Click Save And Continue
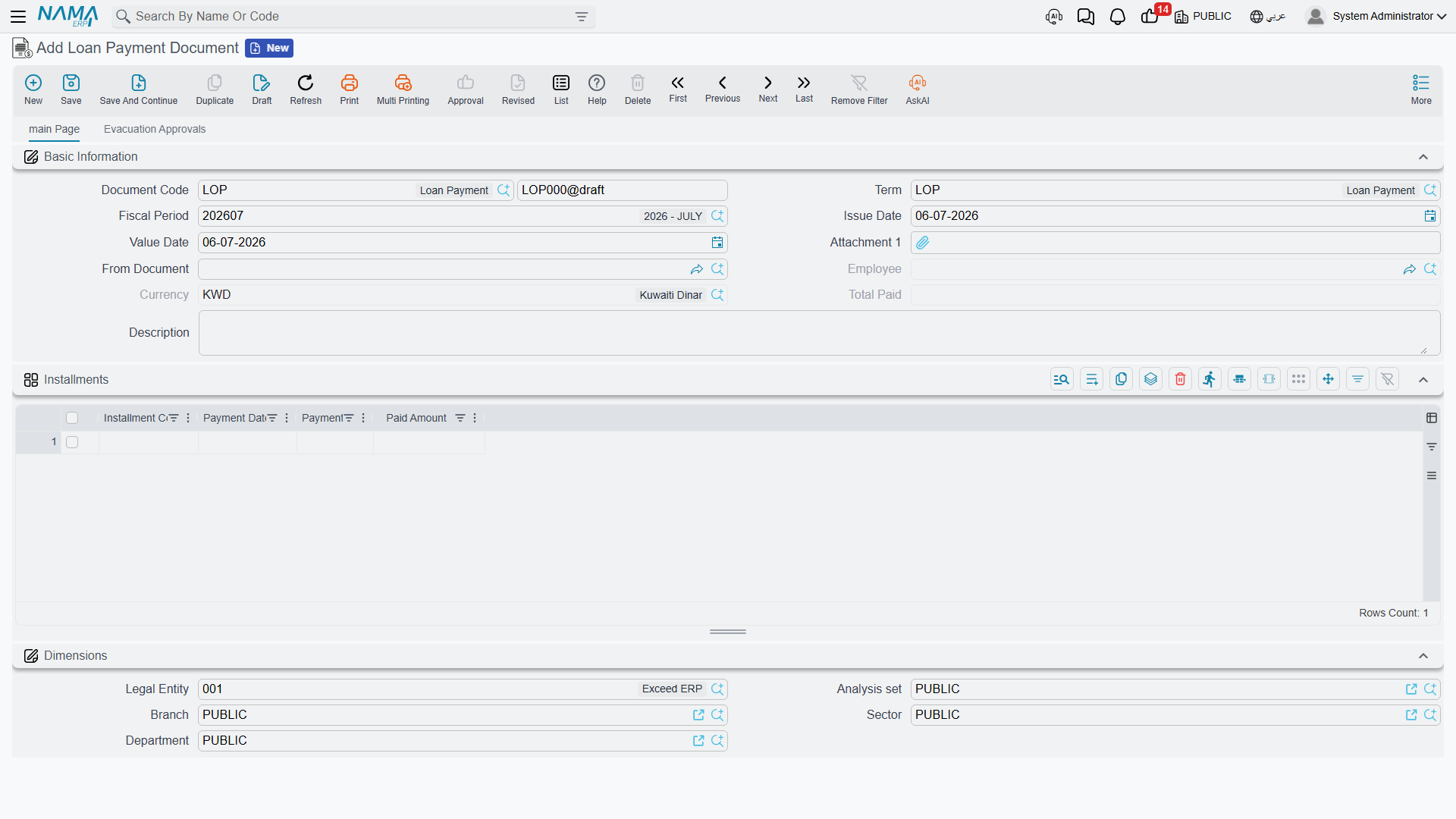 coord(139,89)
